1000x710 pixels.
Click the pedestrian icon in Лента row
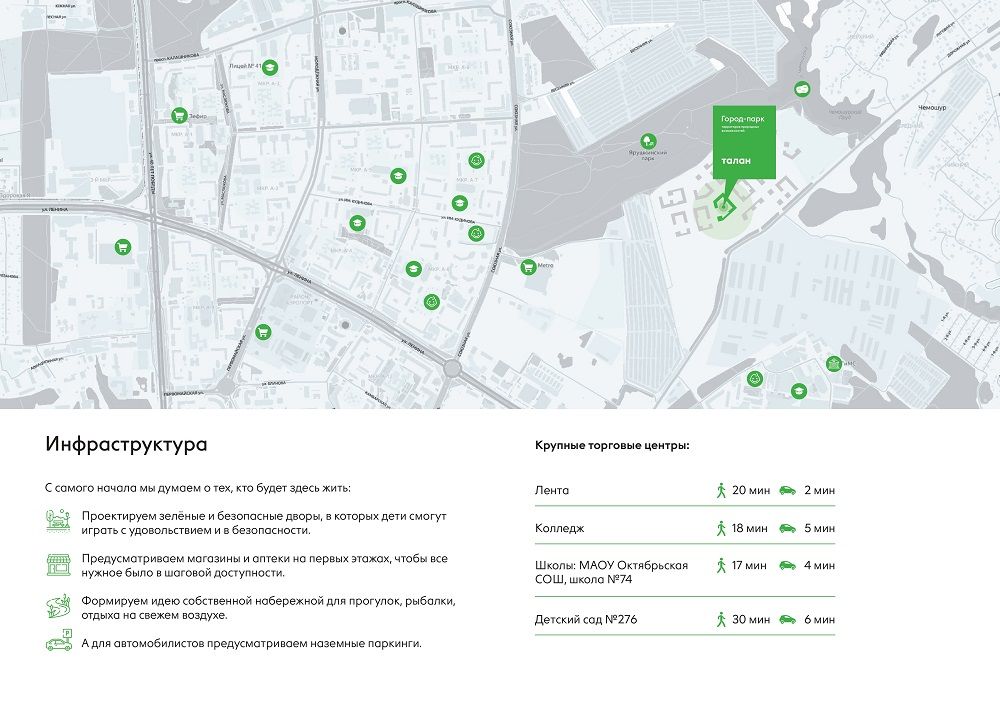[719, 490]
